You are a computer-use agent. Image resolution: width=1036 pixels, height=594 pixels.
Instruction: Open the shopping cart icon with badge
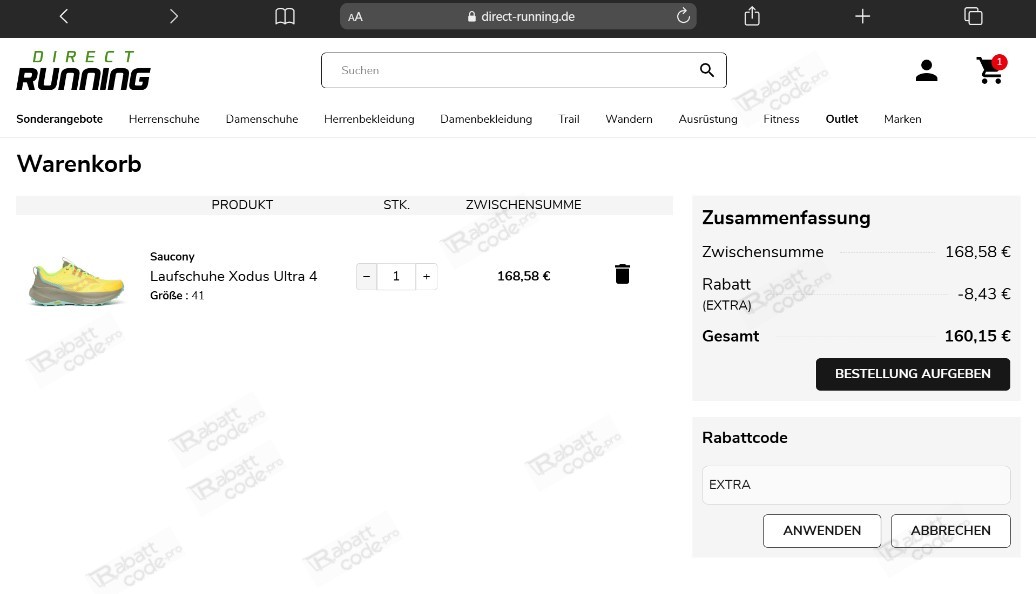(989, 71)
